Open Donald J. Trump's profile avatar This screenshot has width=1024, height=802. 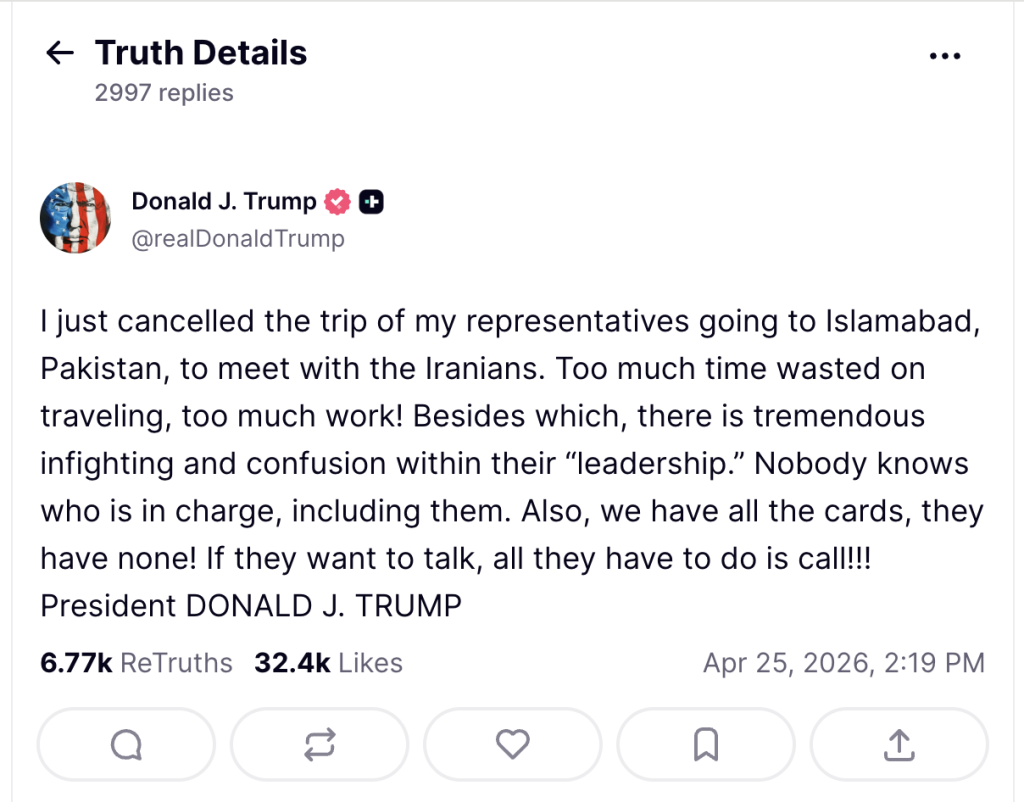(75, 218)
